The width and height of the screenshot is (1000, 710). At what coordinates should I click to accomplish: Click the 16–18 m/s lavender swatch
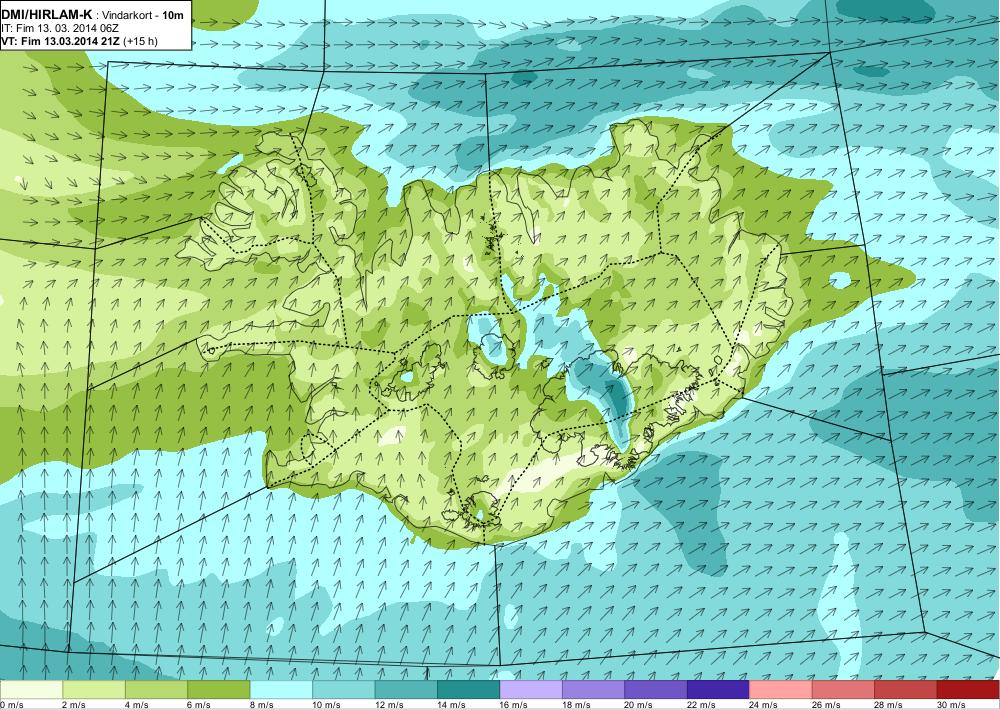coord(531,690)
